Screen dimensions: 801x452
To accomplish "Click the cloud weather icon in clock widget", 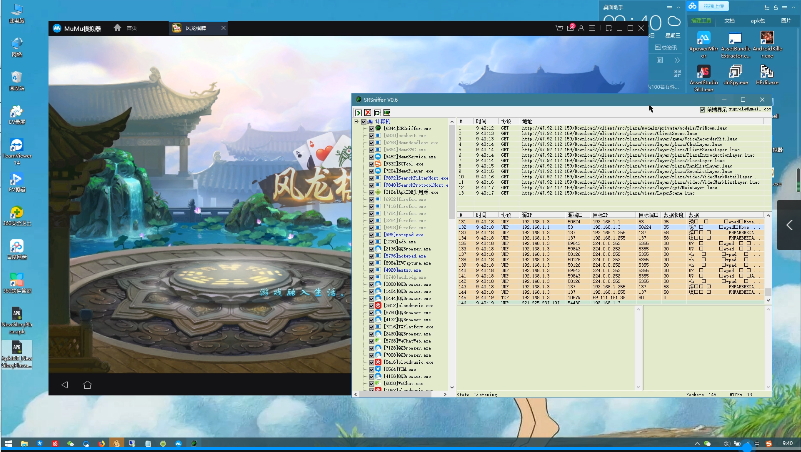I will (x=674, y=21).
